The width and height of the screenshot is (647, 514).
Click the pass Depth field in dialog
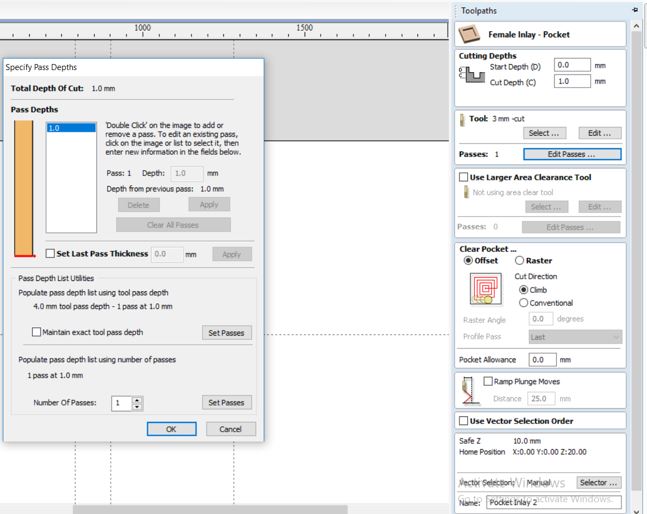pyautogui.click(x=187, y=173)
